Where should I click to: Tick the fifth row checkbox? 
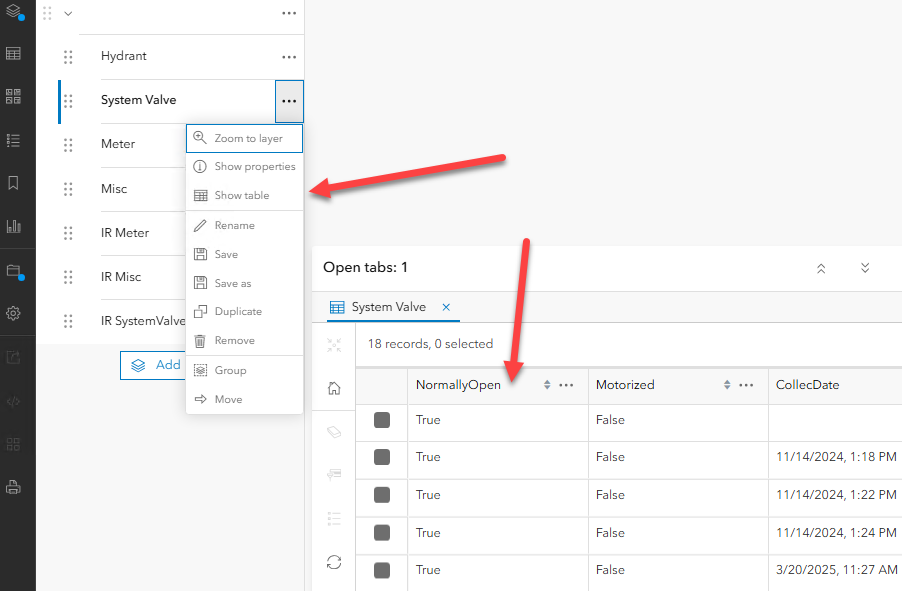pos(382,570)
